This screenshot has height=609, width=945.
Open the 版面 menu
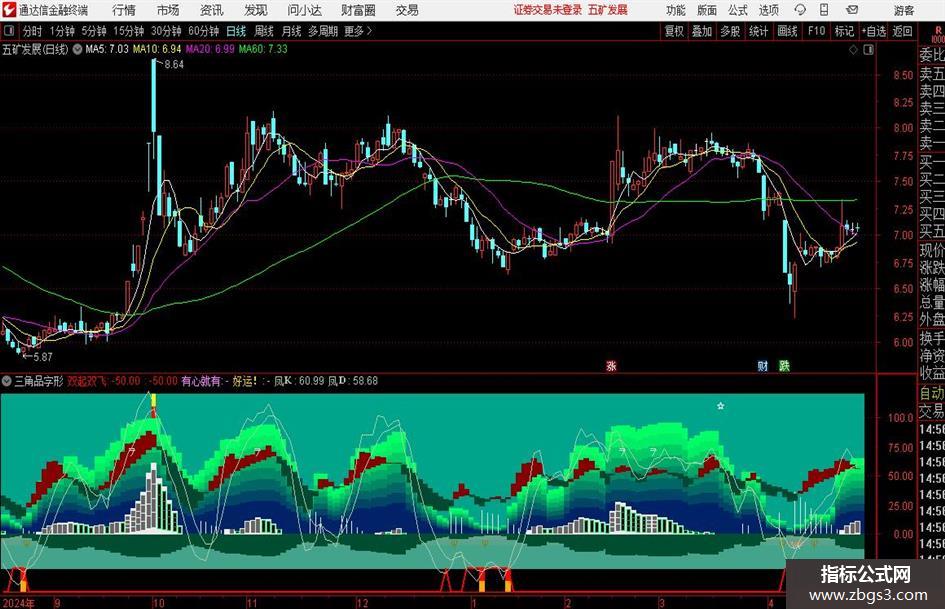[x=707, y=10]
